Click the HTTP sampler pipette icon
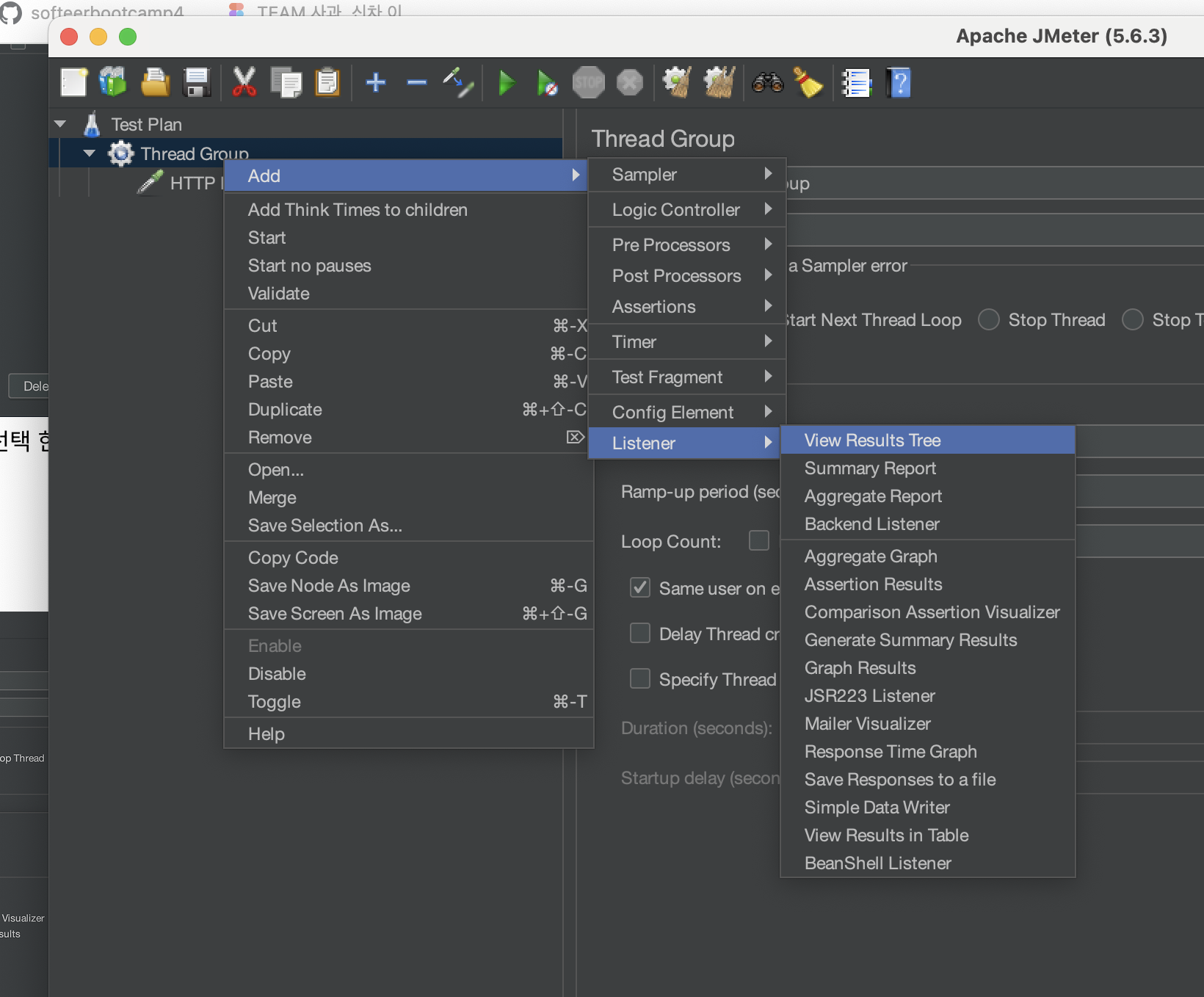 150,182
